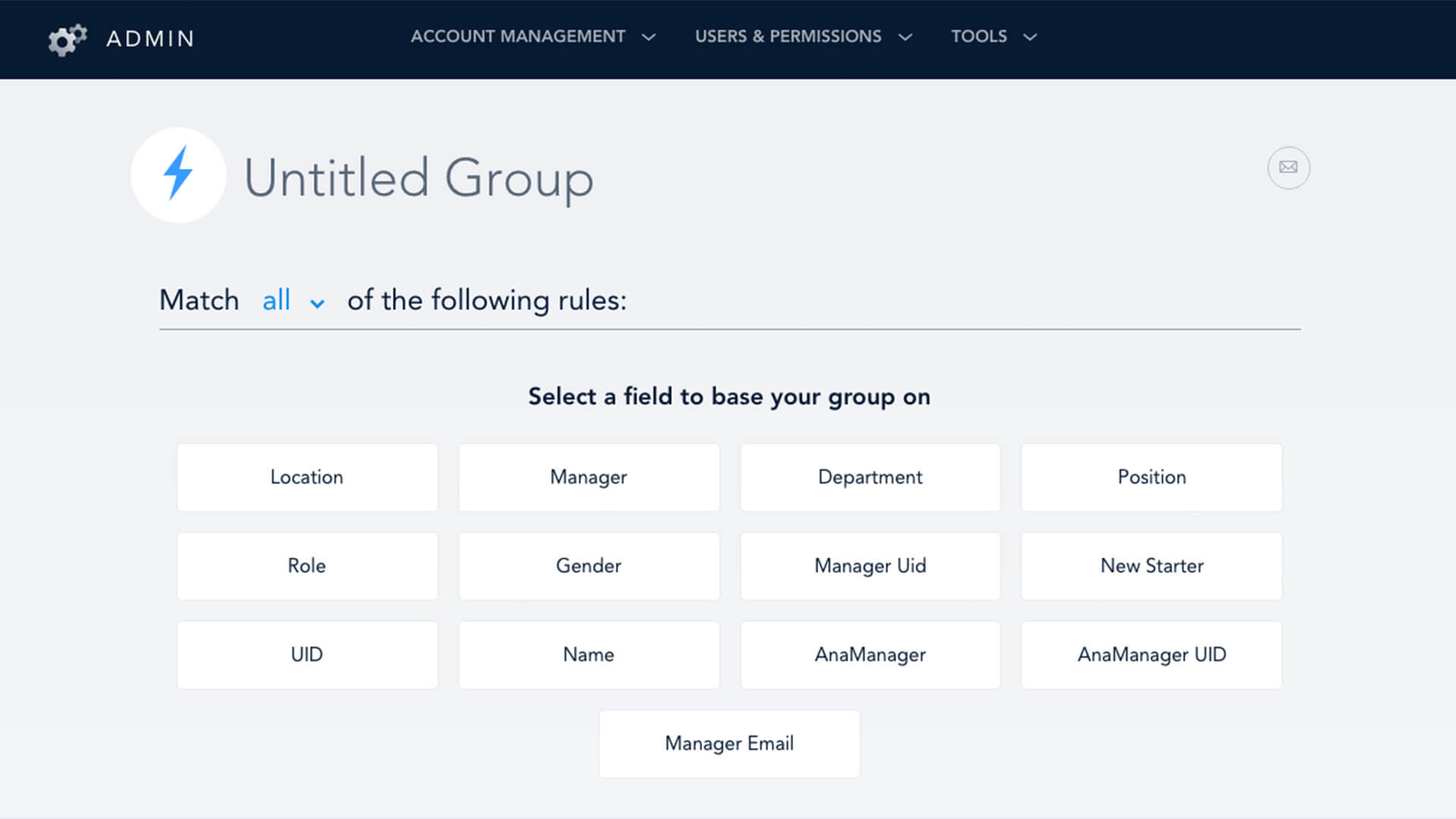The width and height of the screenshot is (1456, 819).
Task: Click the admin gears logo icon
Action: tap(67, 39)
